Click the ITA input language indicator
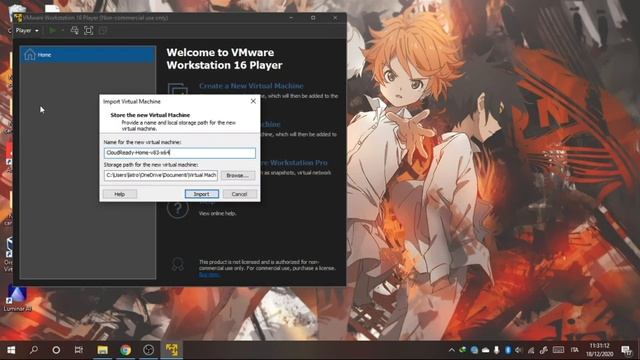This screenshot has width=640, height=360. tap(575, 350)
